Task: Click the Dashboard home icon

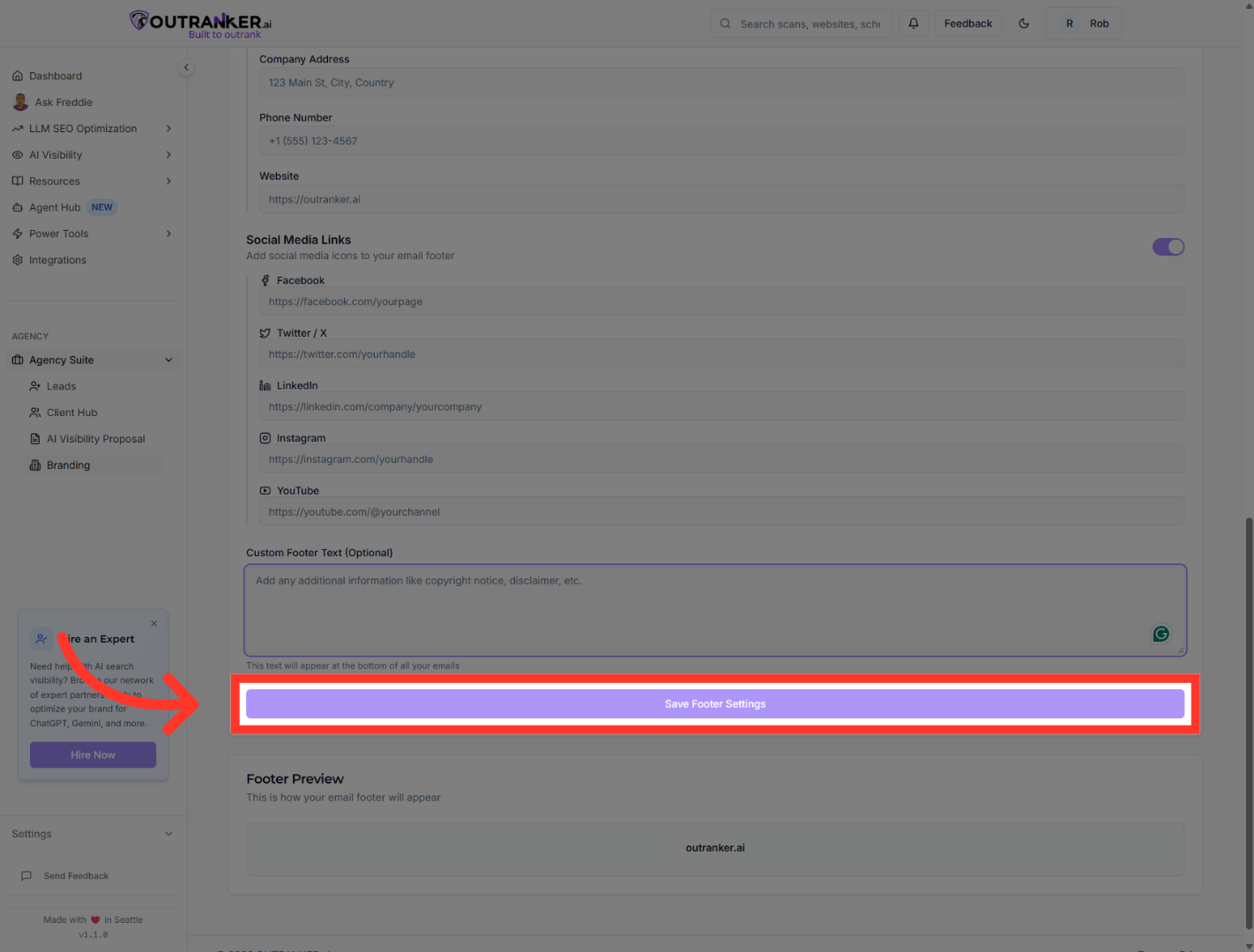Action: tap(18, 76)
